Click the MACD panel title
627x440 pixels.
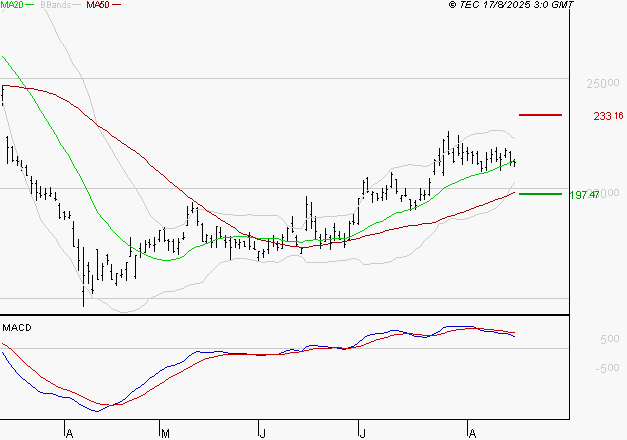tap(17, 327)
